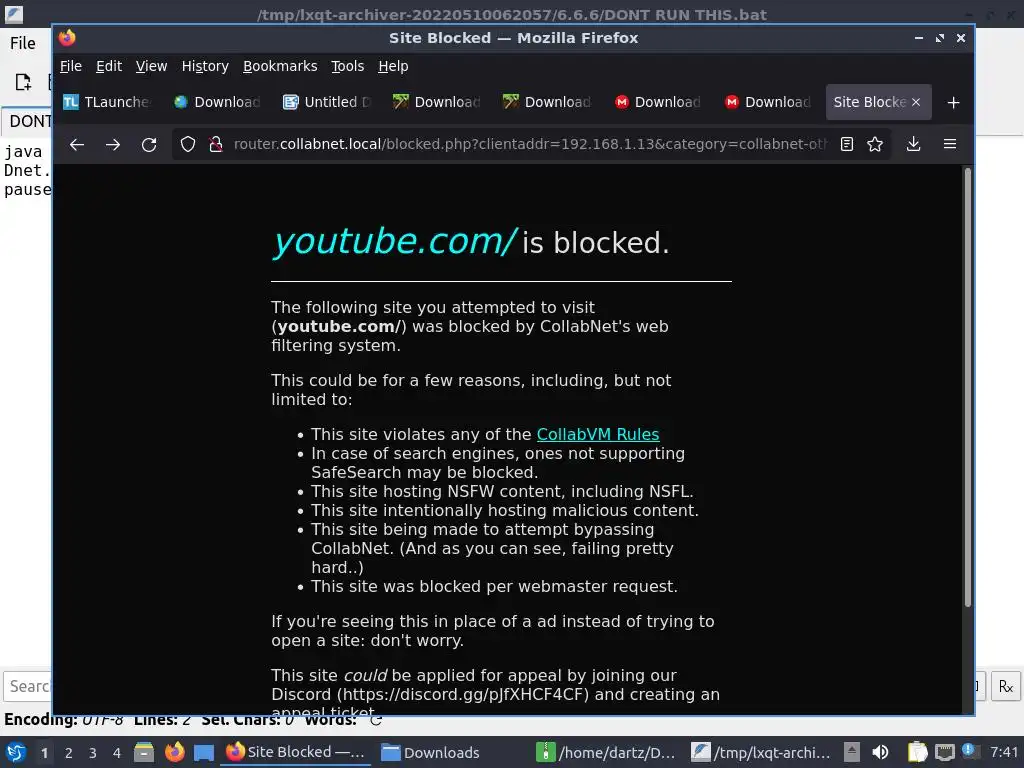This screenshot has height=768, width=1024.
Task: Open File menu in the text editor behind
Action: pyautogui.click(x=22, y=43)
